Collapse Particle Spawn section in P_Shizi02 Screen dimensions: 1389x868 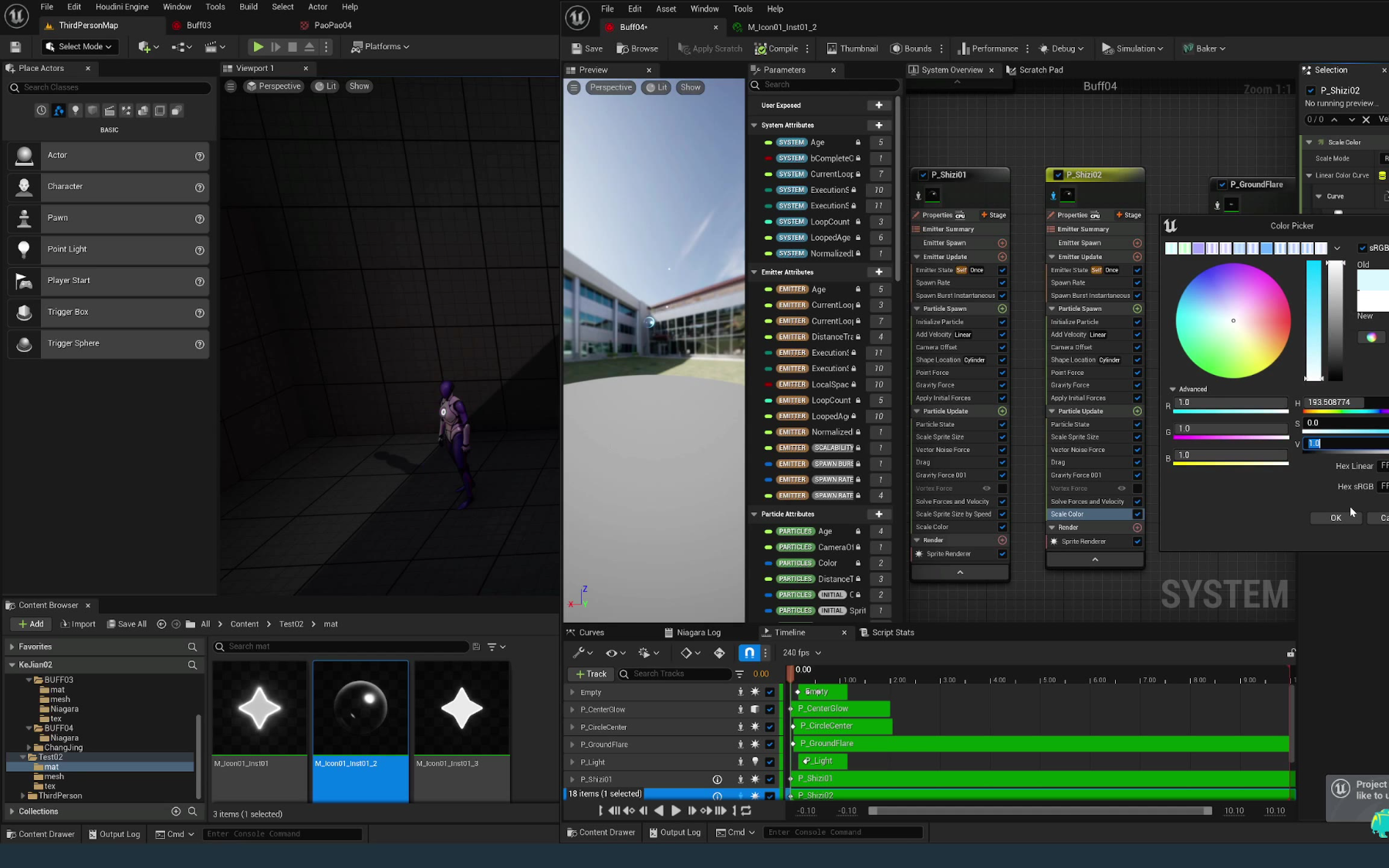[x=1053, y=309]
